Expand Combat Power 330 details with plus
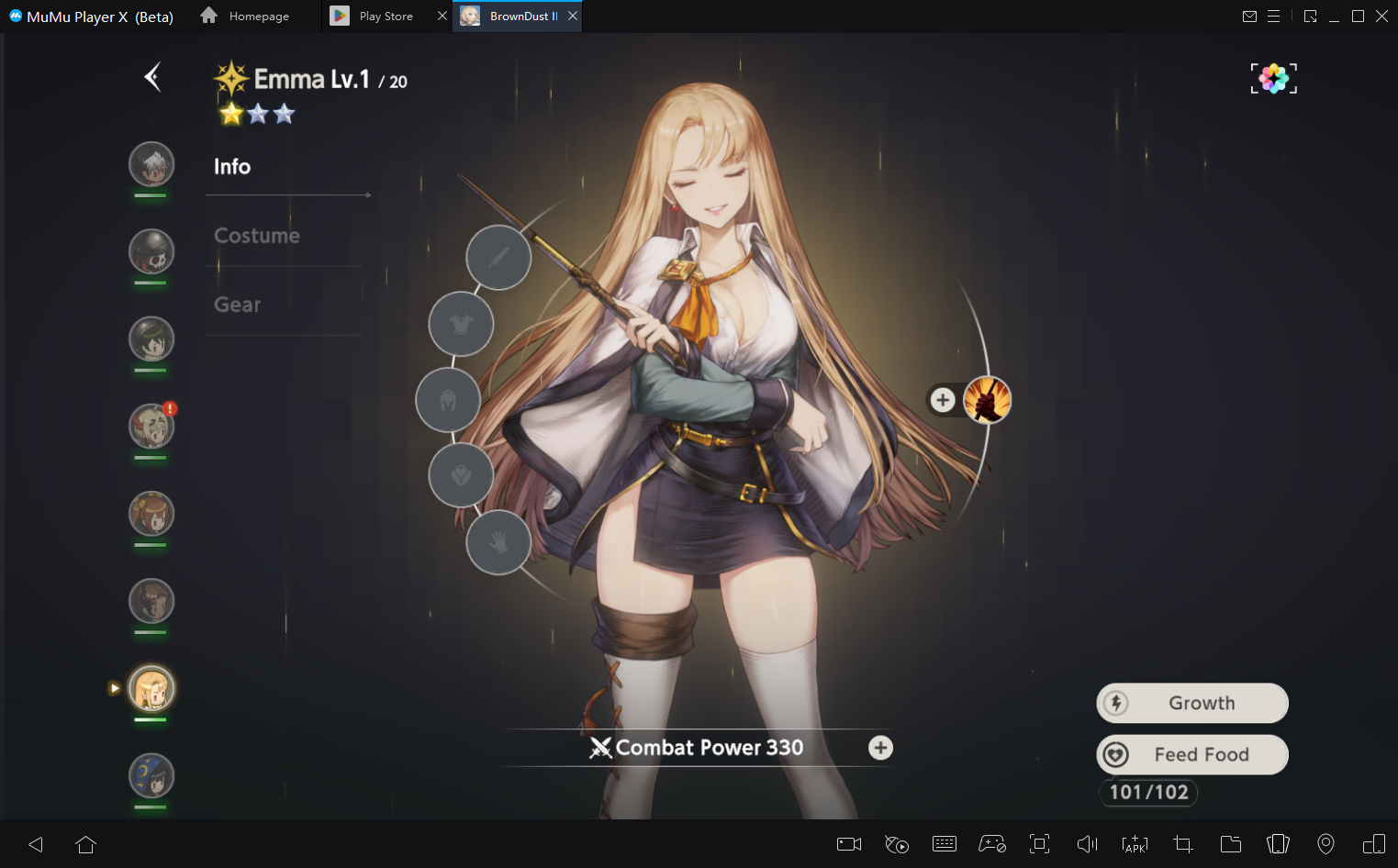The height and width of the screenshot is (868, 1398). (880, 748)
